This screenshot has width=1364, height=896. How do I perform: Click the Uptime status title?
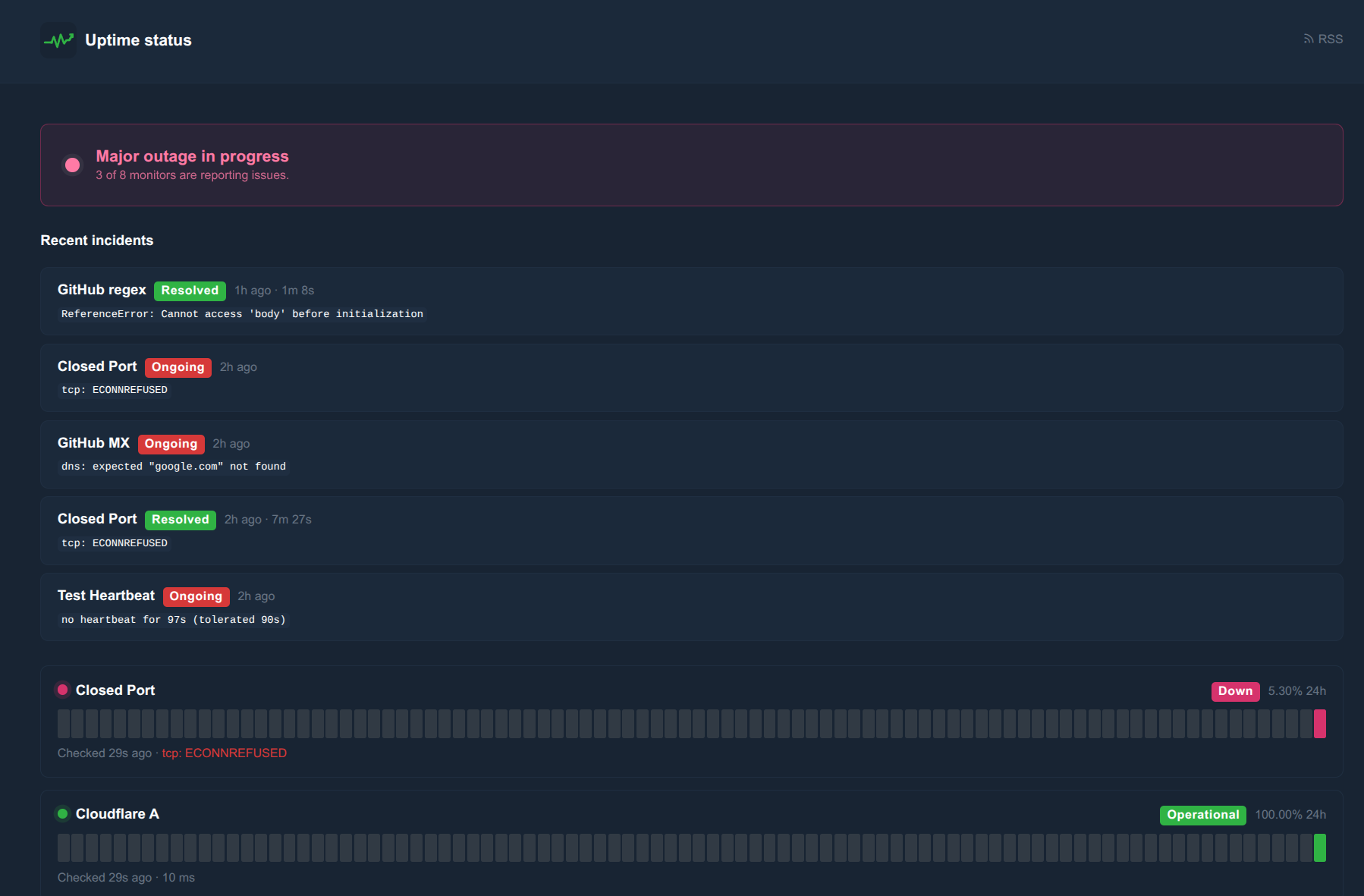(138, 40)
